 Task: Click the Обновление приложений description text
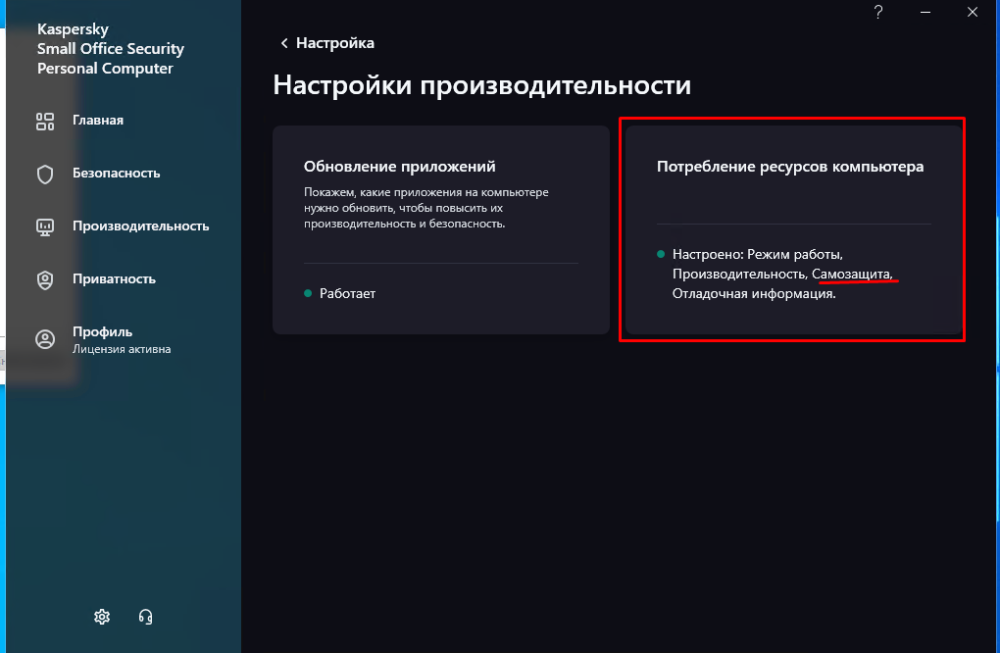tap(426, 208)
